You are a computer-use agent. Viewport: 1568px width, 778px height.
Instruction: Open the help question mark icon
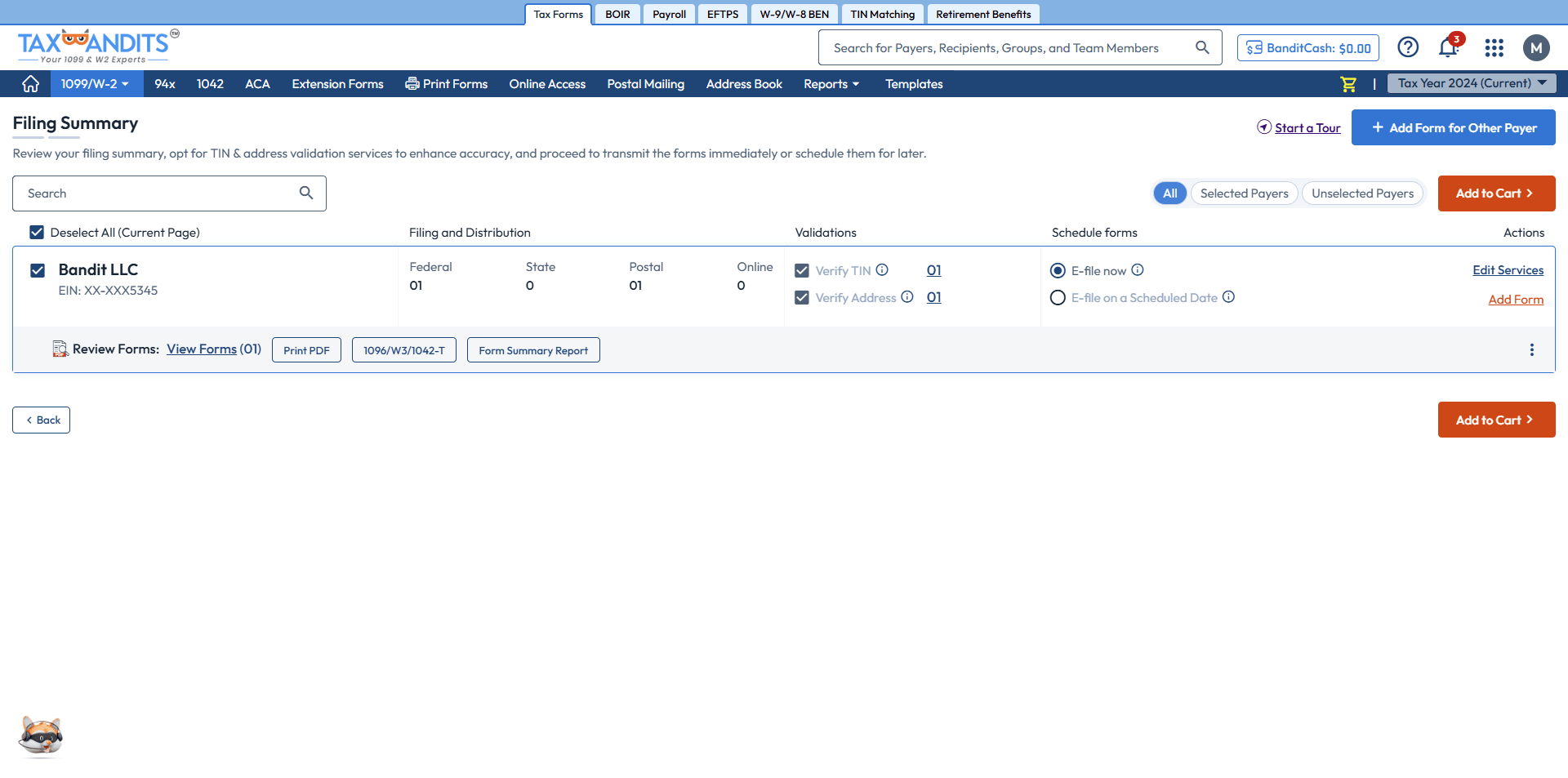coord(1408,48)
